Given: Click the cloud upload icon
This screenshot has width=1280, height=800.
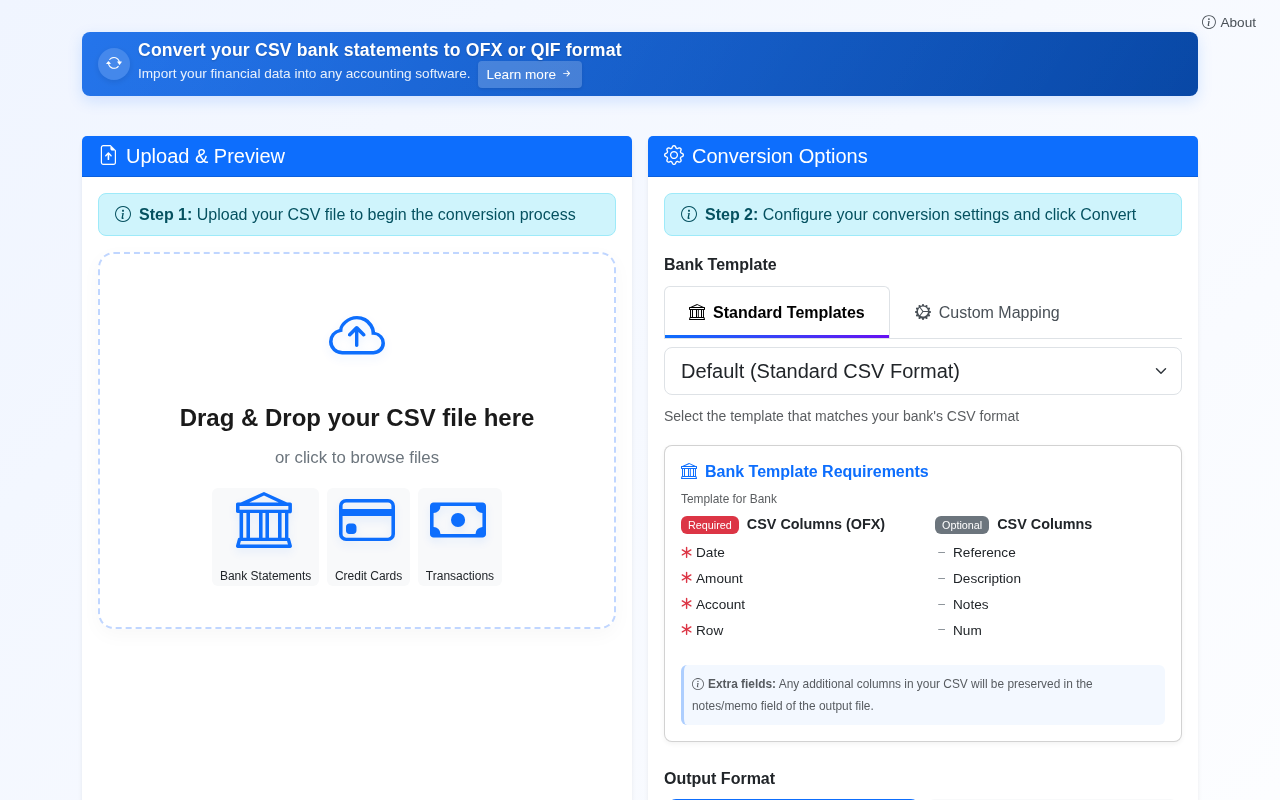Looking at the screenshot, I should point(357,336).
